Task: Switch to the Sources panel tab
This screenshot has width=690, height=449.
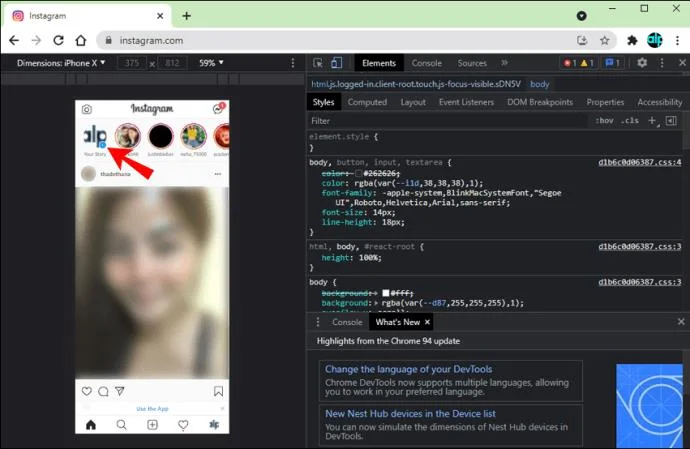Action: (472, 63)
